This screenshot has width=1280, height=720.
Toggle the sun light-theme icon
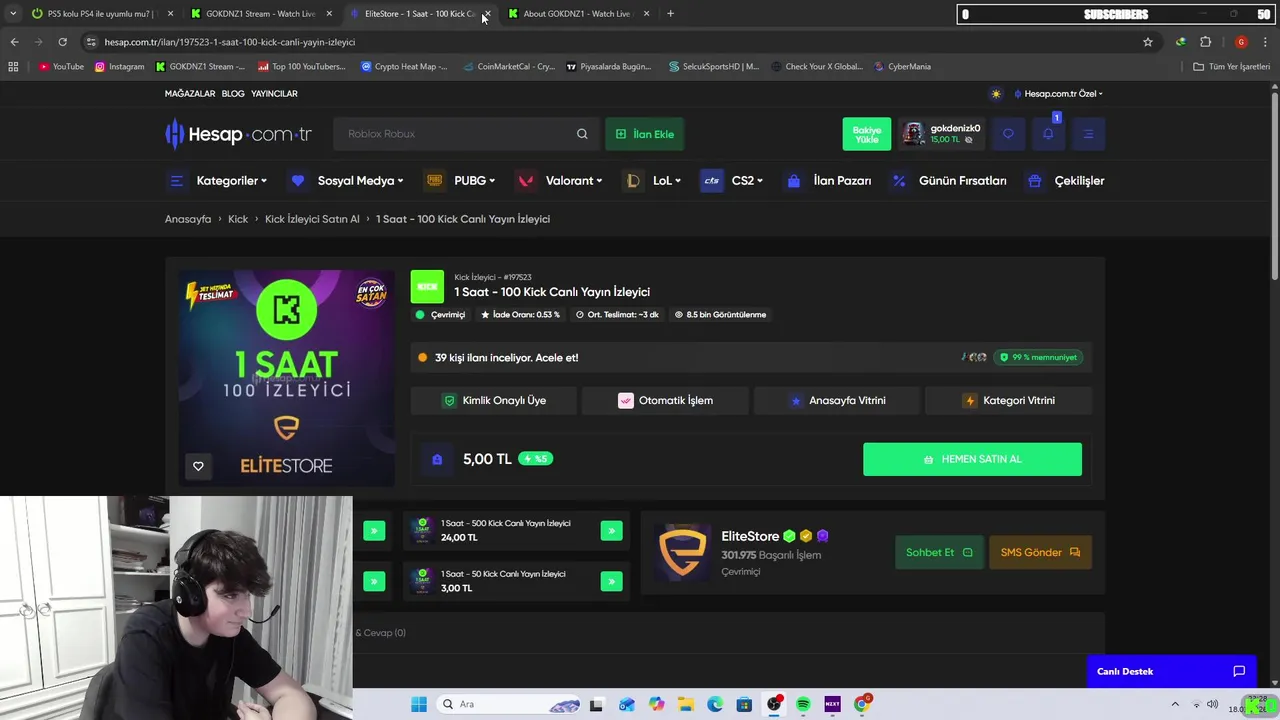click(996, 94)
